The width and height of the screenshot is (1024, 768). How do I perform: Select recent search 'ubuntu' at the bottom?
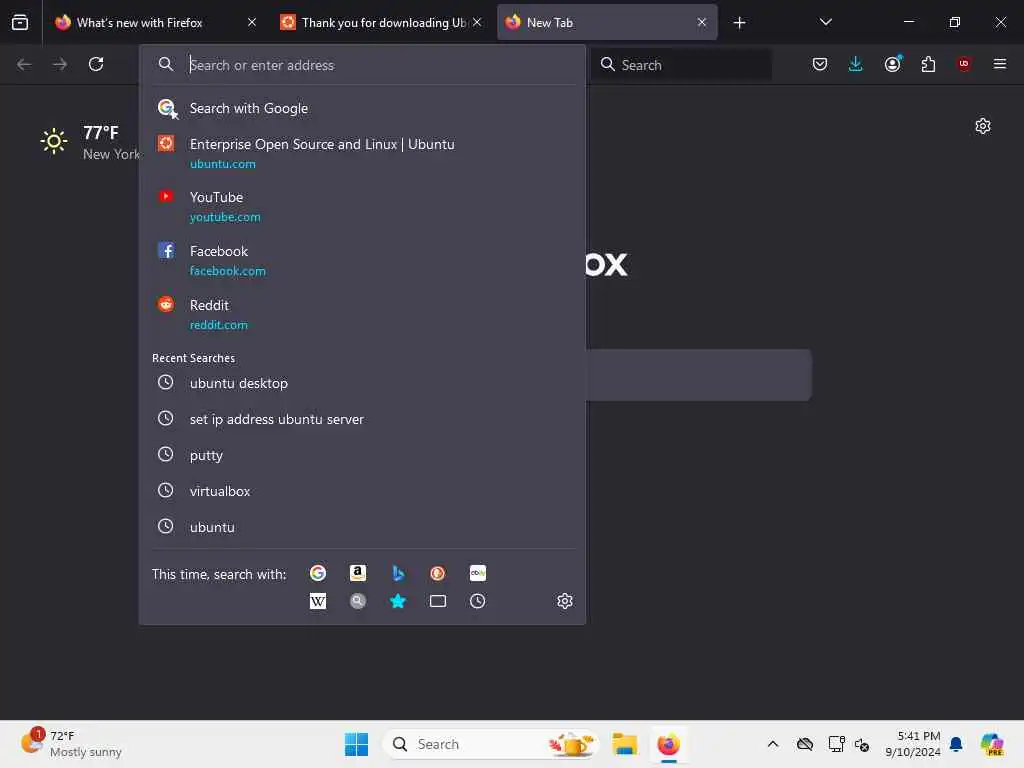(362, 527)
